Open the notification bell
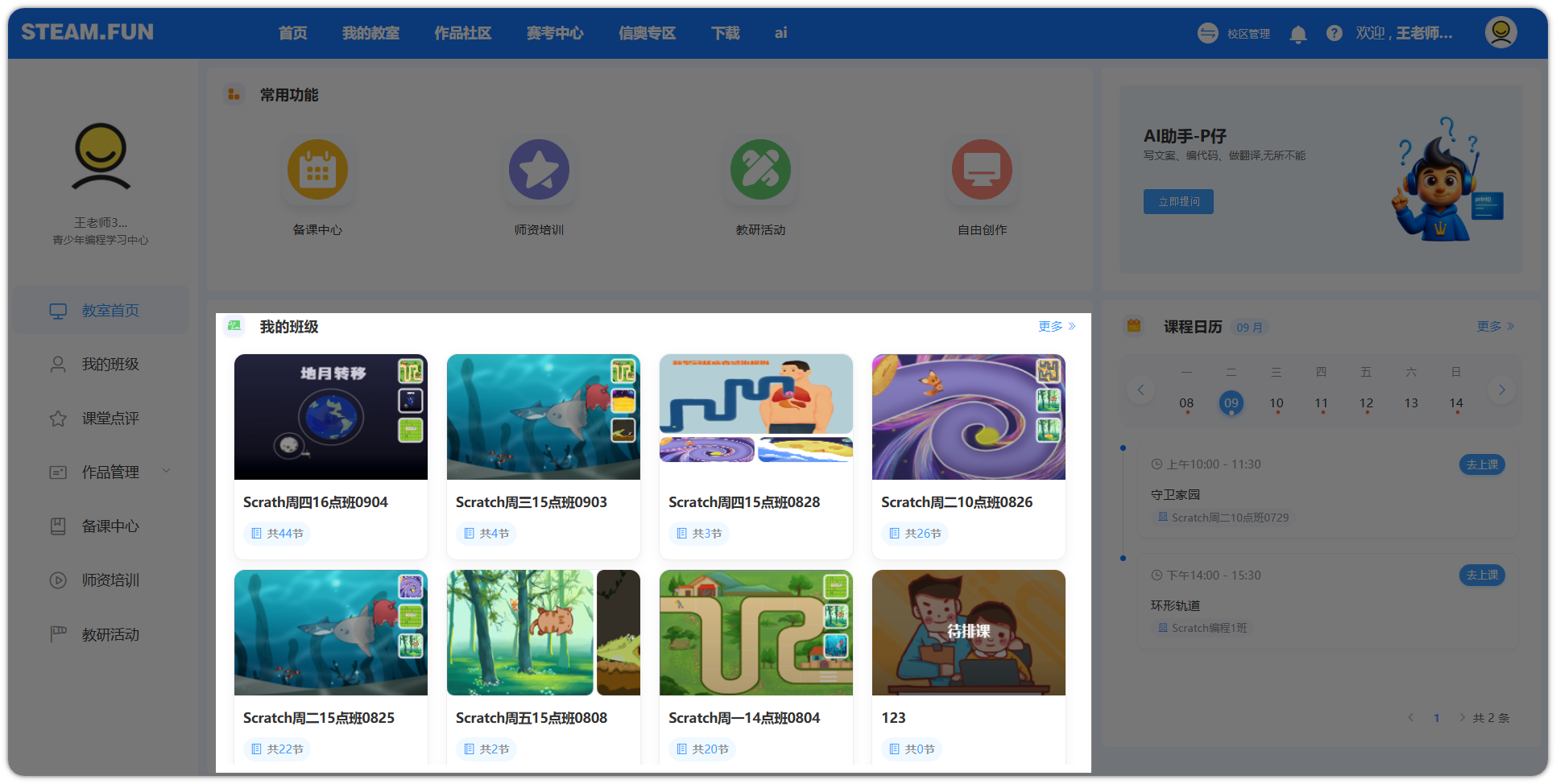The image size is (1556, 784). 1297,34
